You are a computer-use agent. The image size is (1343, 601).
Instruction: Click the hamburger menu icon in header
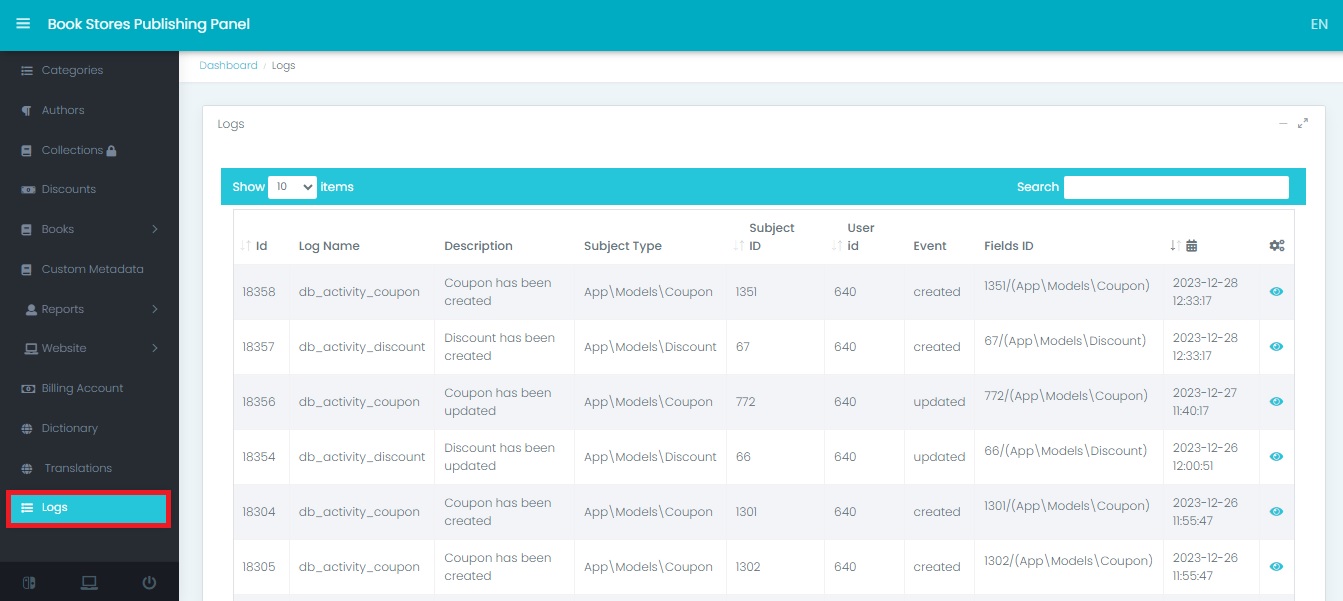[x=23, y=24]
